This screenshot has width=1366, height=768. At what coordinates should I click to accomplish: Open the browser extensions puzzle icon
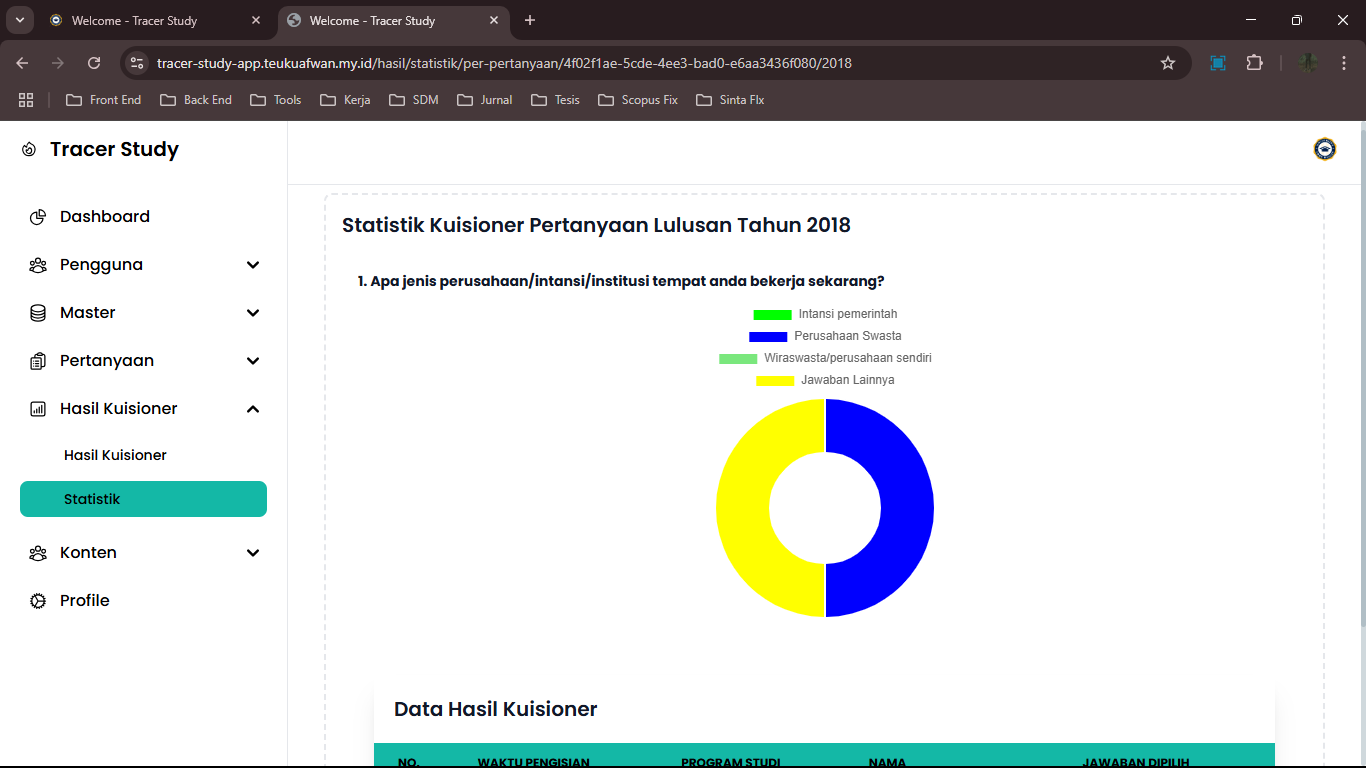tap(1254, 63)
